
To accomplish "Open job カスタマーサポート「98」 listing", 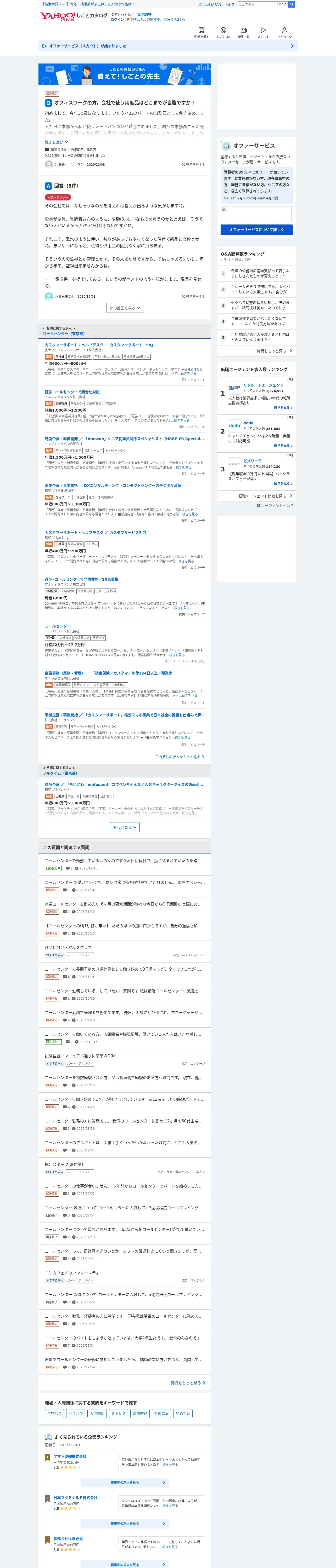I will [99, 345].
